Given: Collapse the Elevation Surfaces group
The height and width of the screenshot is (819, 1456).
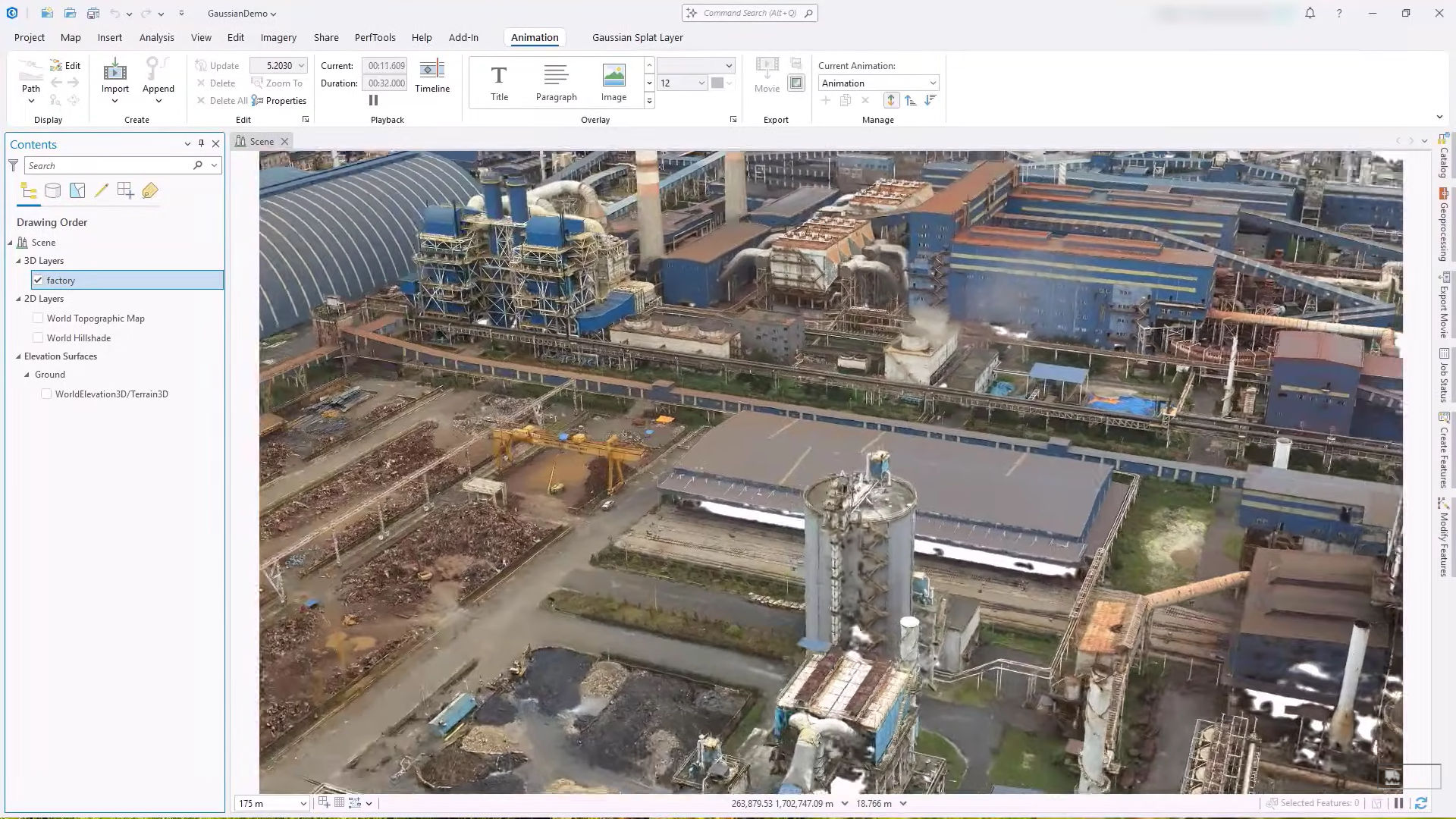Looking at the screenshot, I should click(19, 356).
